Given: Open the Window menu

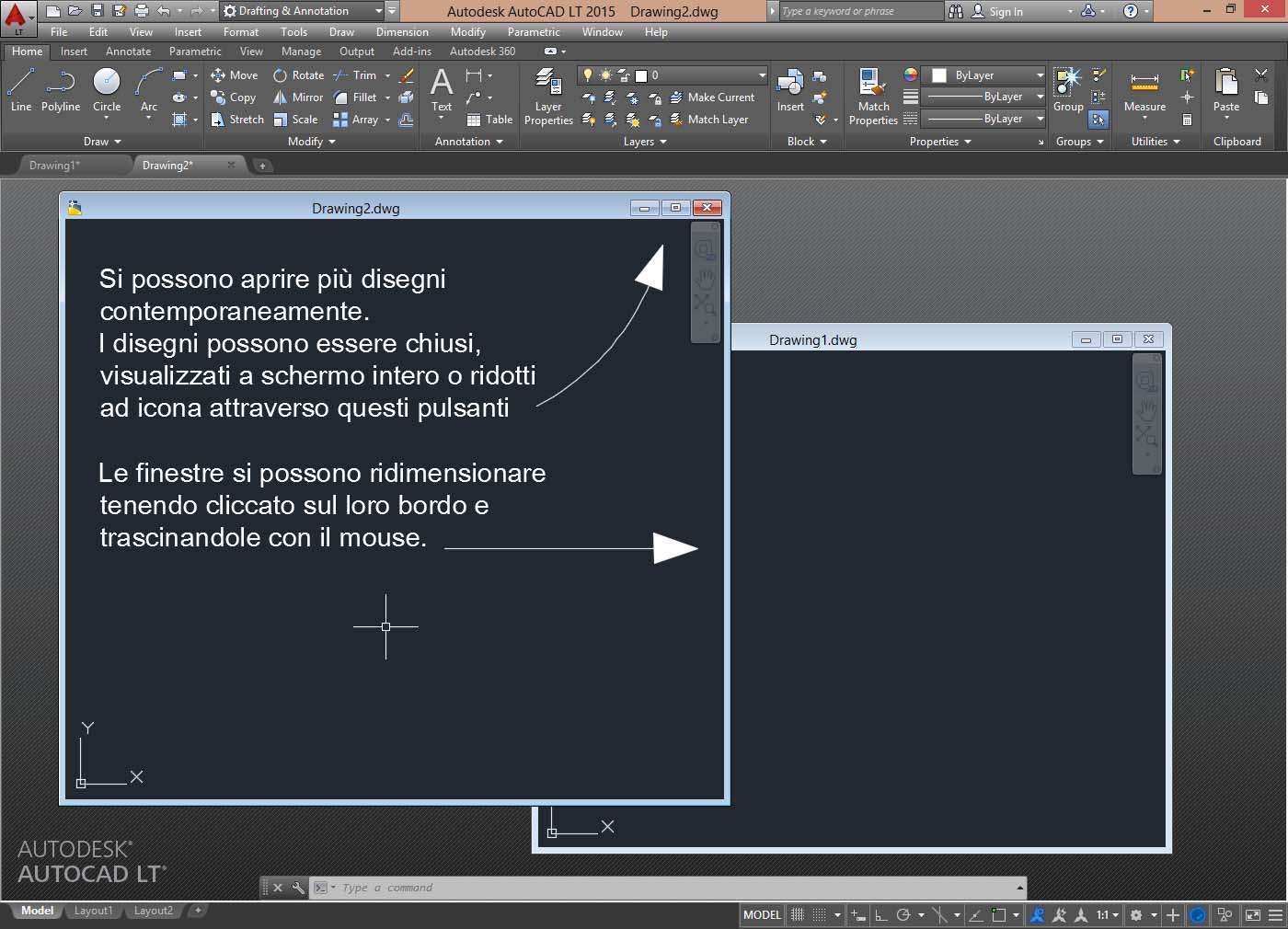Looking at the screenshot, I should [603, 32].
